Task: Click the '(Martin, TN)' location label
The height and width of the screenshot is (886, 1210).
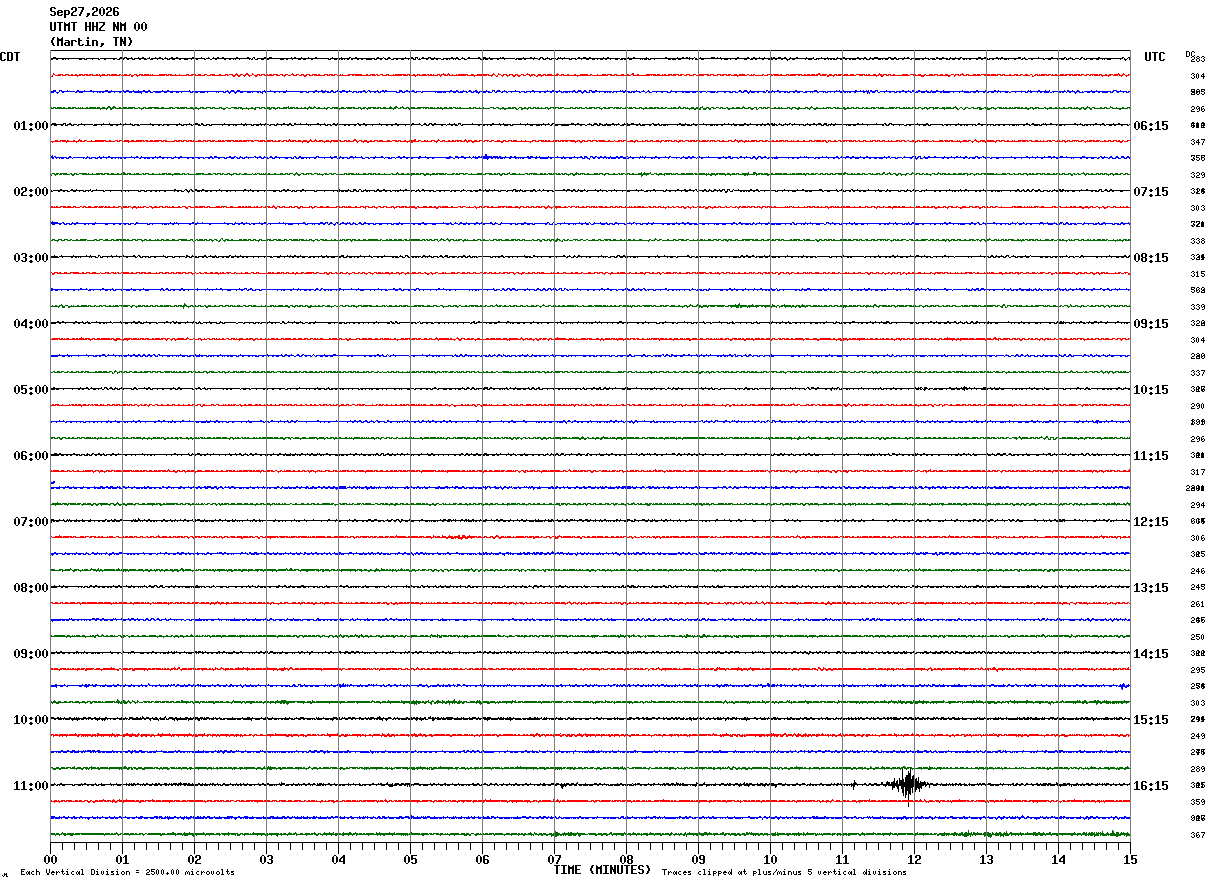Action: click(91, 42)
